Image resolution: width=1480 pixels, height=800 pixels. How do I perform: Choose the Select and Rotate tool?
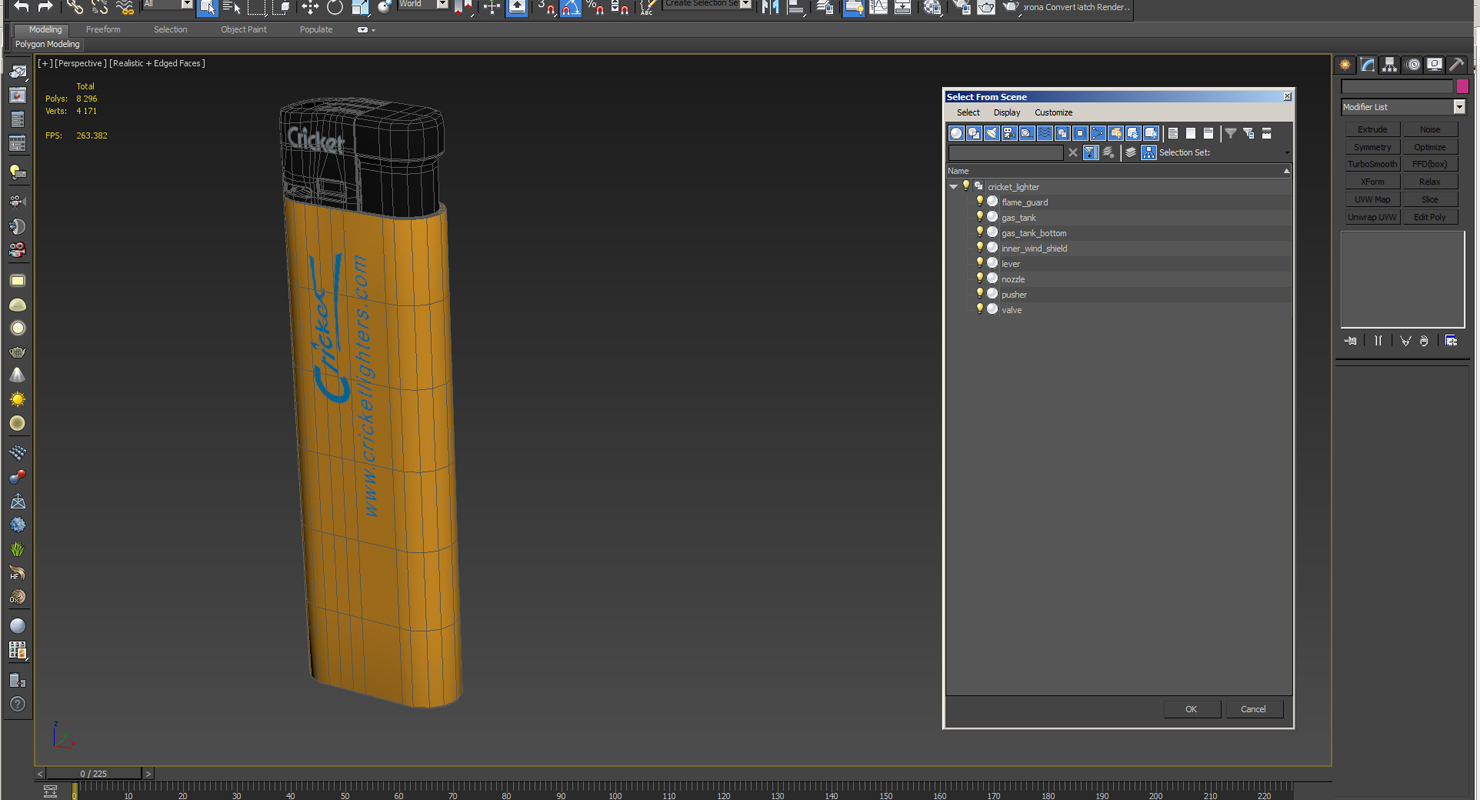coord(335,7)
